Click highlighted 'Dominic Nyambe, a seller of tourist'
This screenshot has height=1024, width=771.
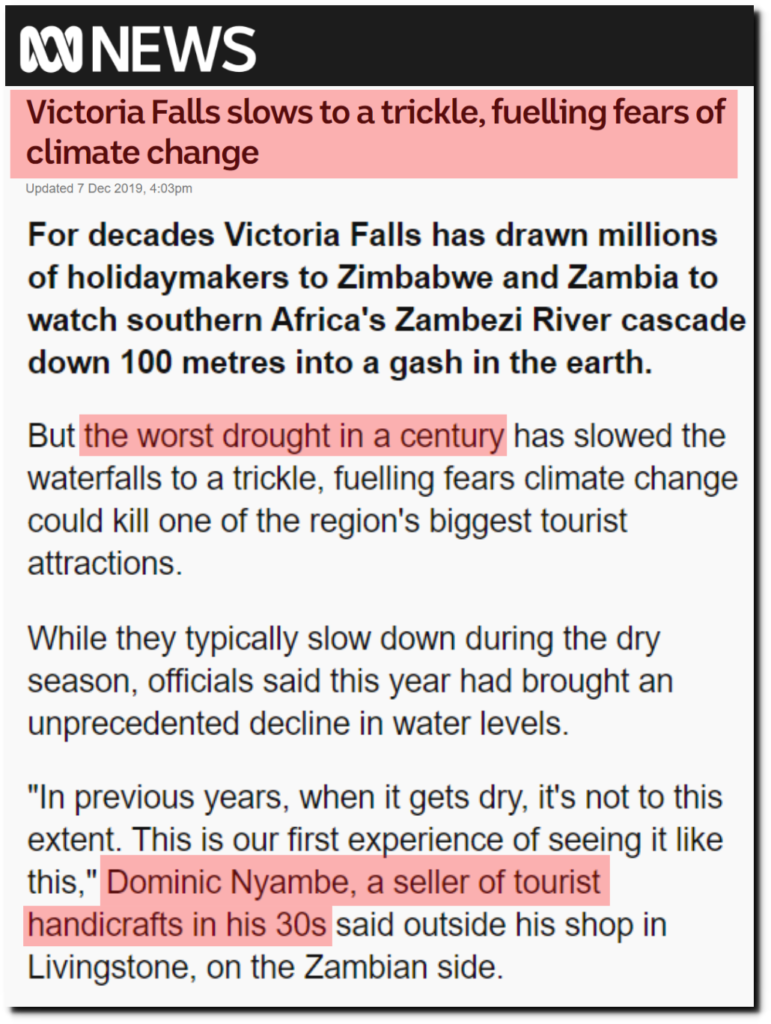(353, 882)
